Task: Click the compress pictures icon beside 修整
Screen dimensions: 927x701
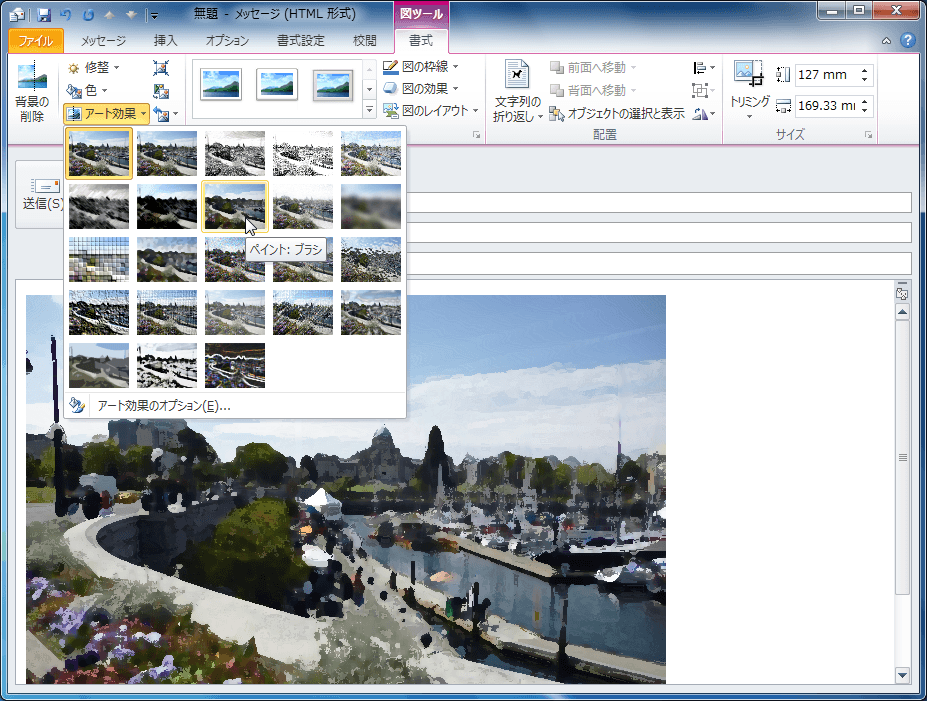Action: (161, 68)
